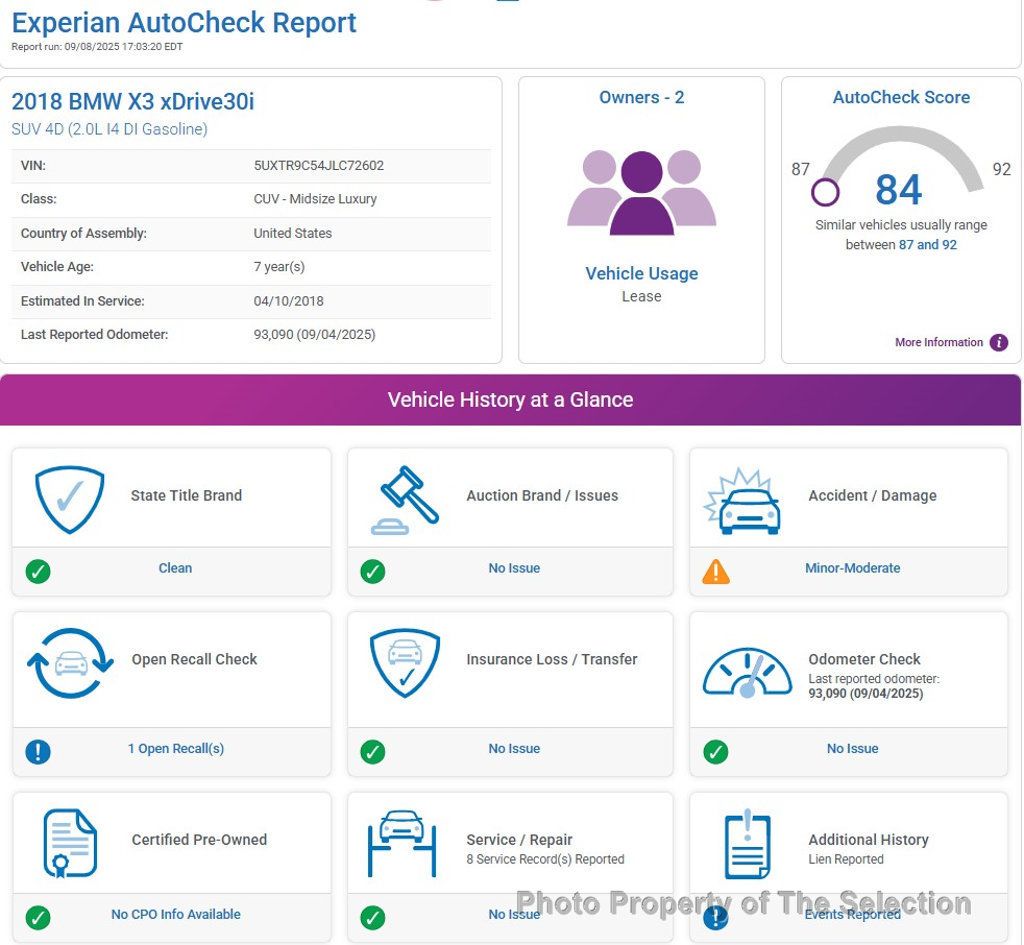Click the odometer reading under Odometer Check
Image resolution: width=1024 pixels, height=945 pixels.
(x=865, y=694)
